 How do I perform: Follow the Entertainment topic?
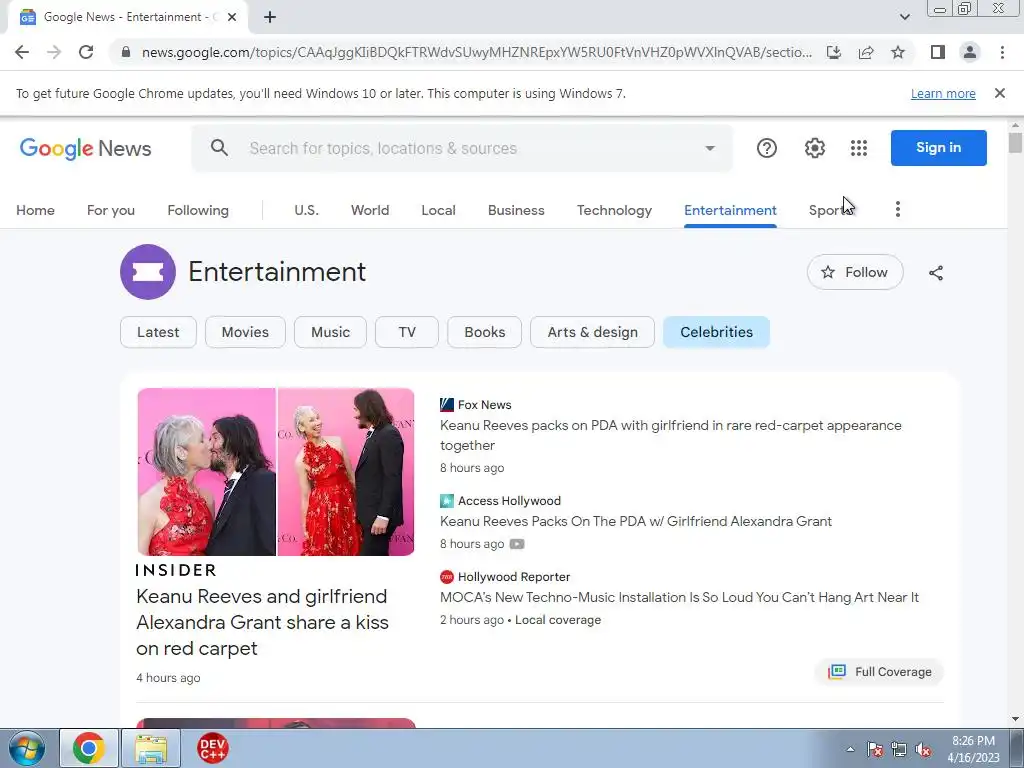click(x=855, y=272)
